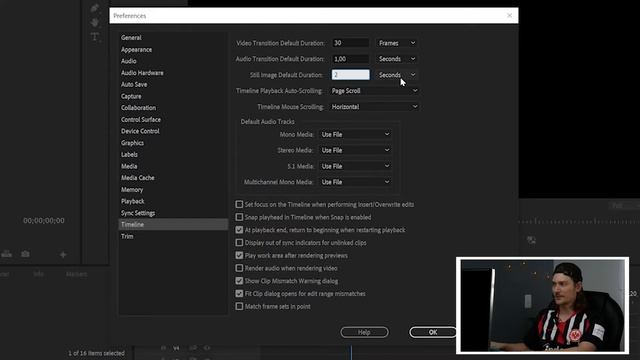Image resolution: width=640 pixels, height=360 pixels.
Task: Click the plus Button Editor icon
Action: click(63, 255)
